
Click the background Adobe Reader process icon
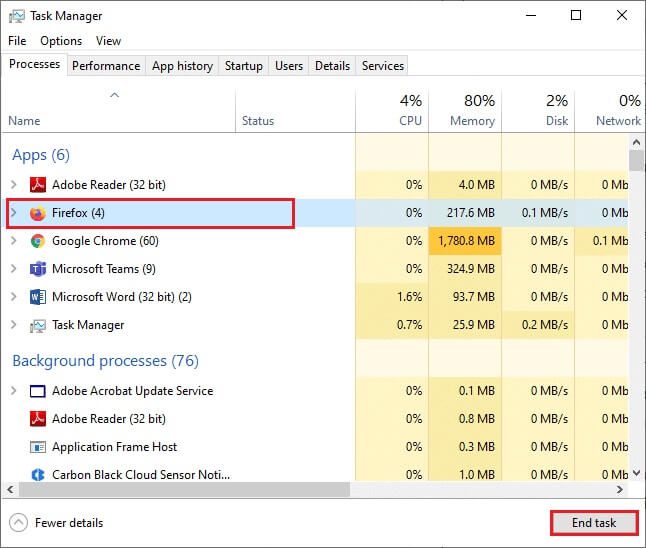pos(38,419)
